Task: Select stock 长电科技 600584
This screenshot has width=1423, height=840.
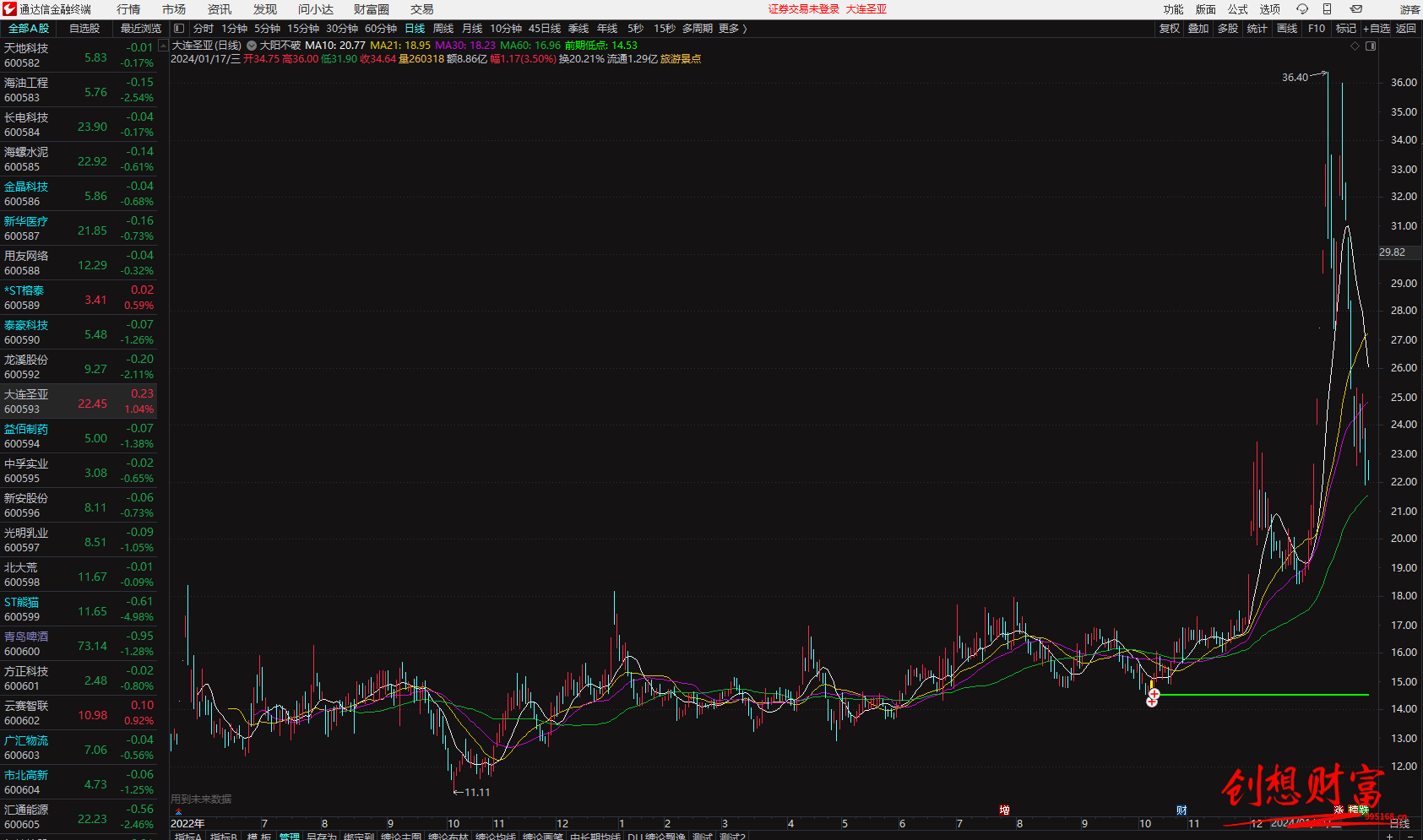Action: [x=79, y=125]
